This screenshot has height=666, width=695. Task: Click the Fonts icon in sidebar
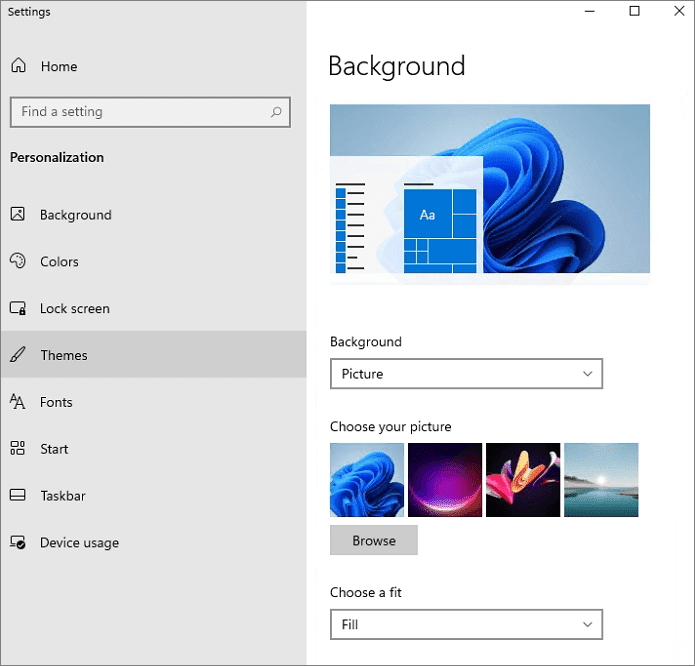coord(18,402)
